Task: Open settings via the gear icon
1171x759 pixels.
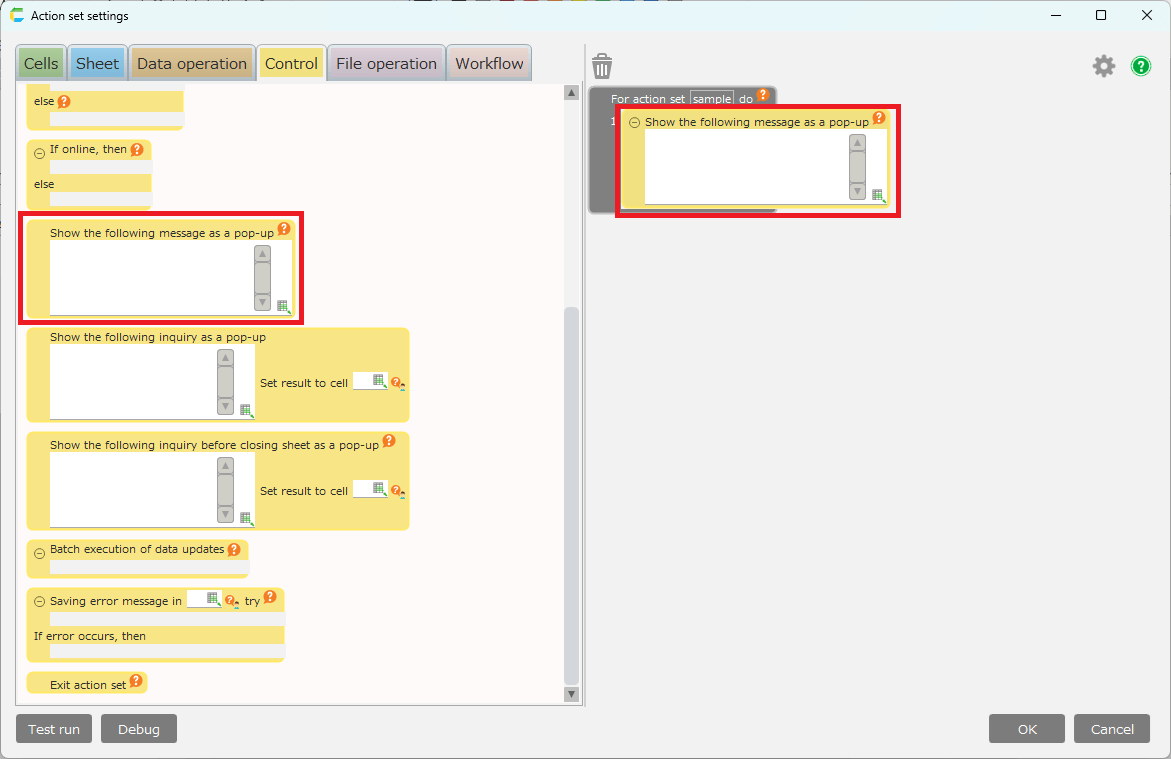Action: 1103,66
